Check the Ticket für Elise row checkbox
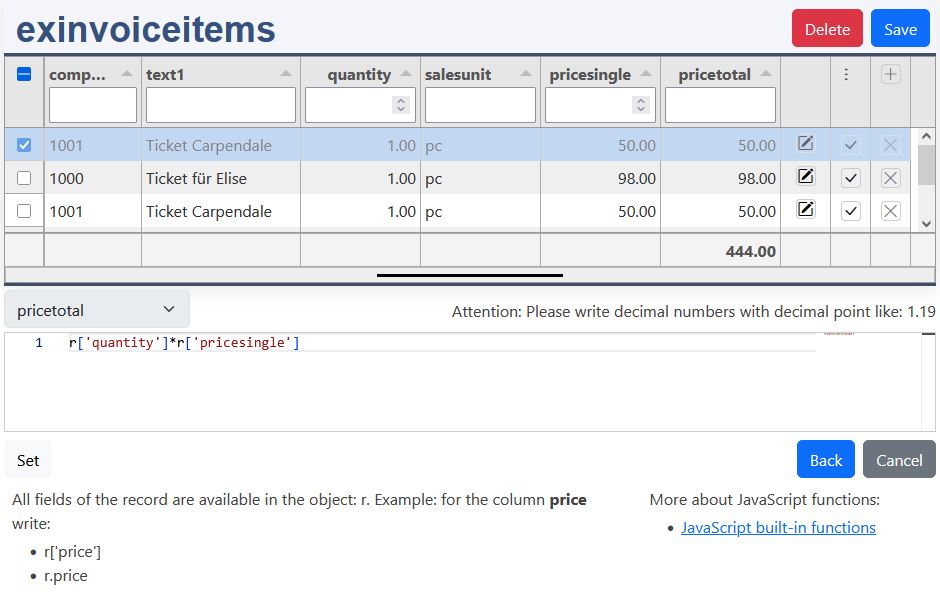The image size is (940, 613). (24, 178)
